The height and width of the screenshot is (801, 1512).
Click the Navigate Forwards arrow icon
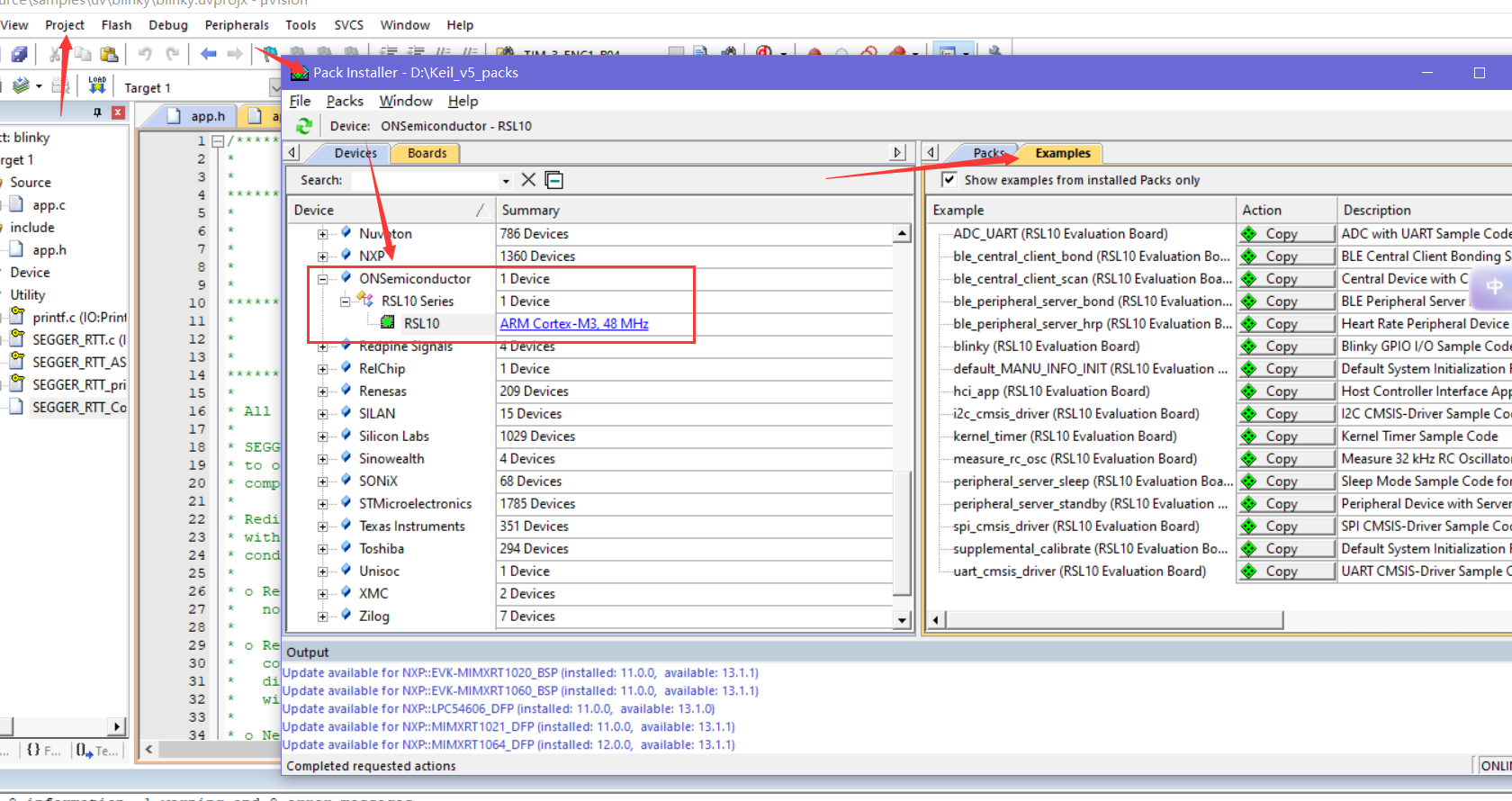tap(235, 54)
